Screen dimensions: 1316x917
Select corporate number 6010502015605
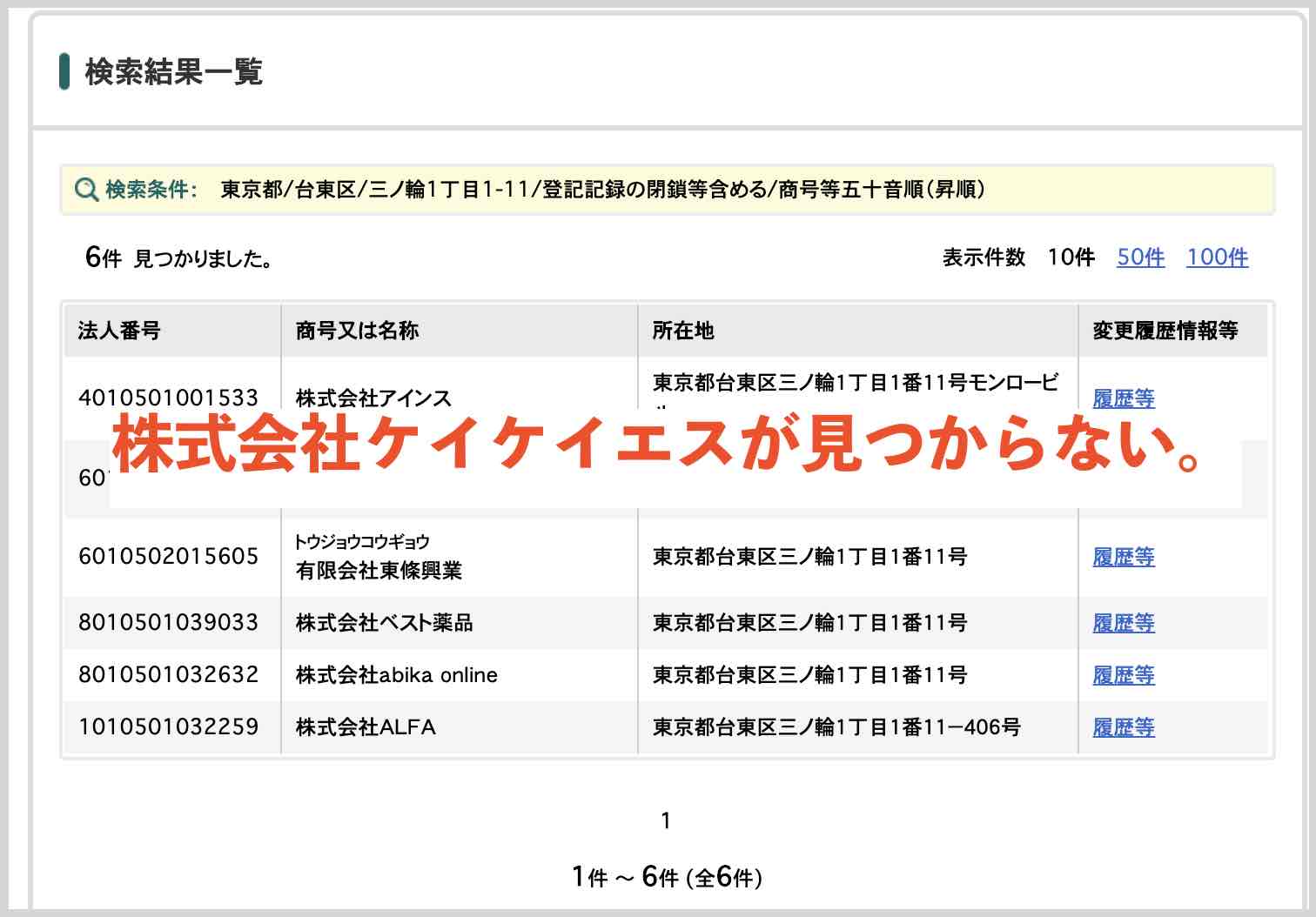tap(165, 557)
